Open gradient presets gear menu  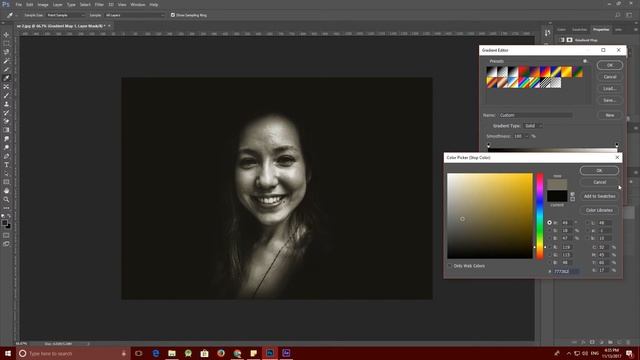coord(585,61)
